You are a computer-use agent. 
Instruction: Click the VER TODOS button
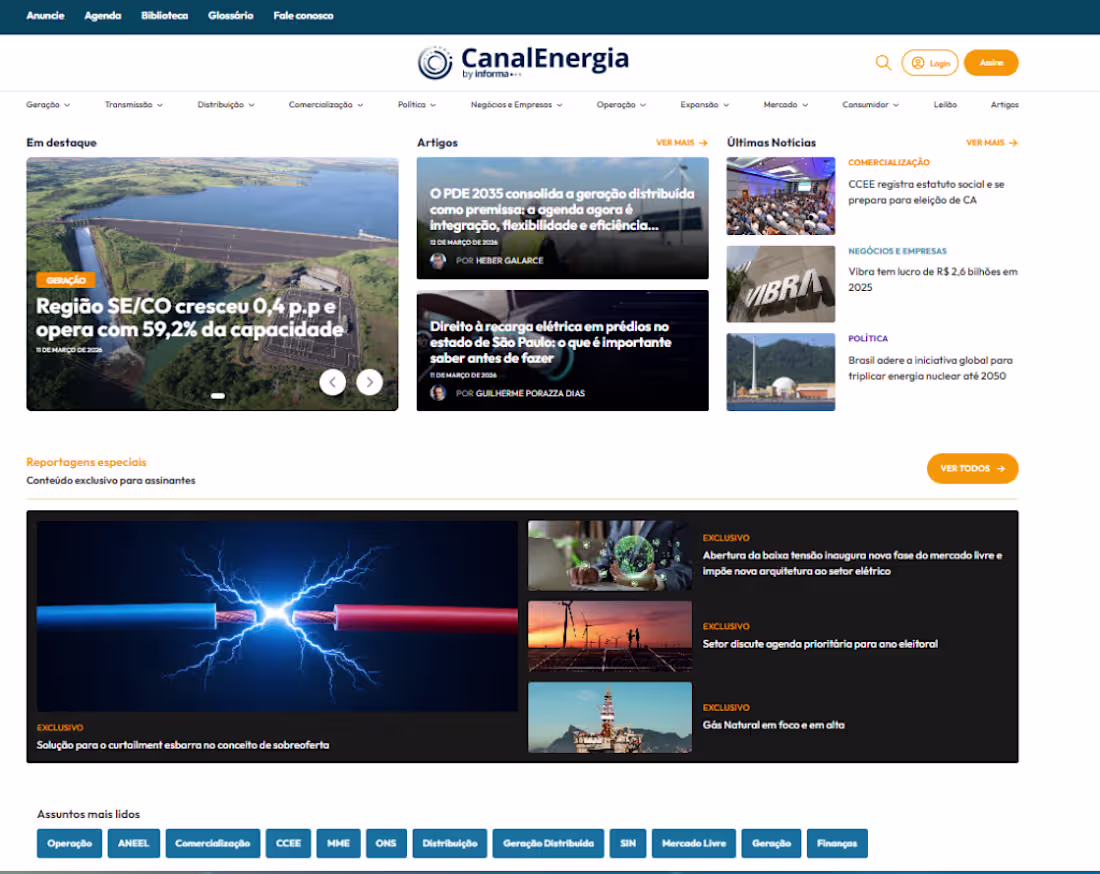[x=972, y=468]
